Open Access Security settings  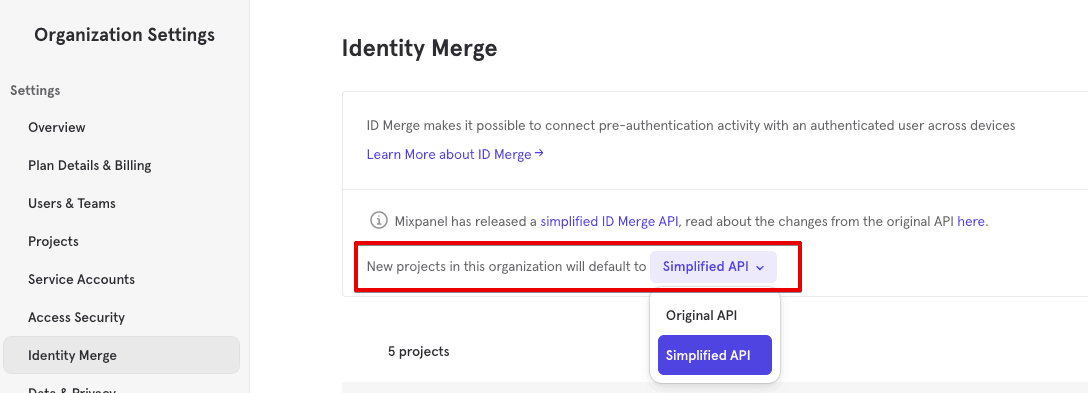(x=76, y=317)
